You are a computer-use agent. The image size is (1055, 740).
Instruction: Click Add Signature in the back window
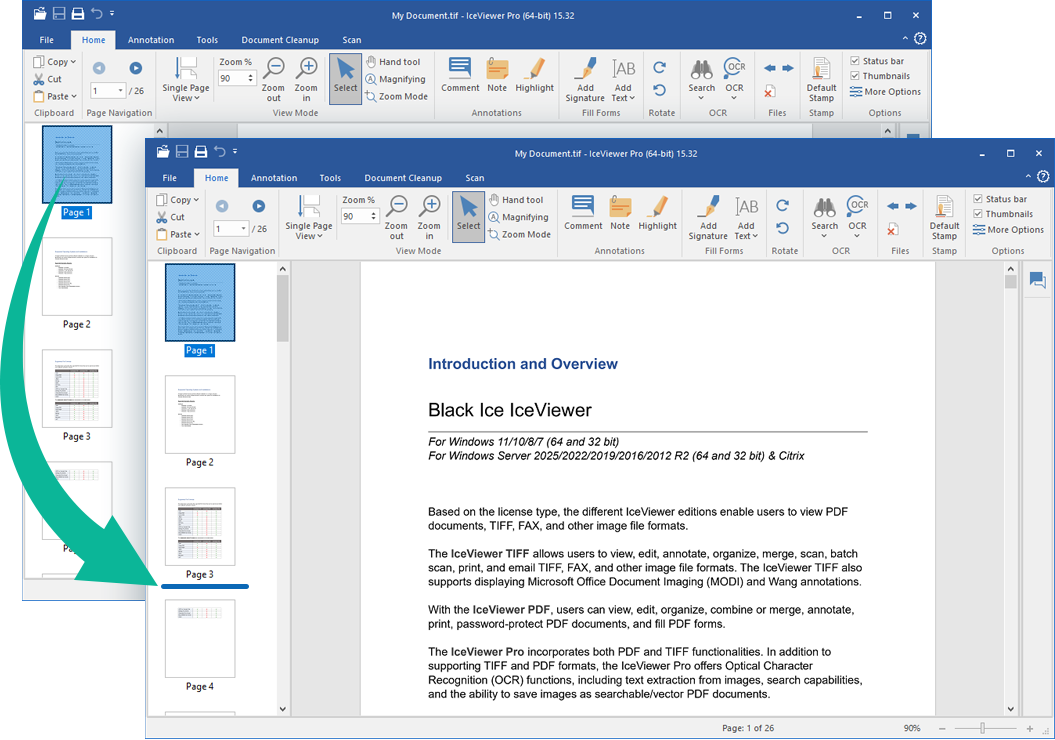(585, 79)
